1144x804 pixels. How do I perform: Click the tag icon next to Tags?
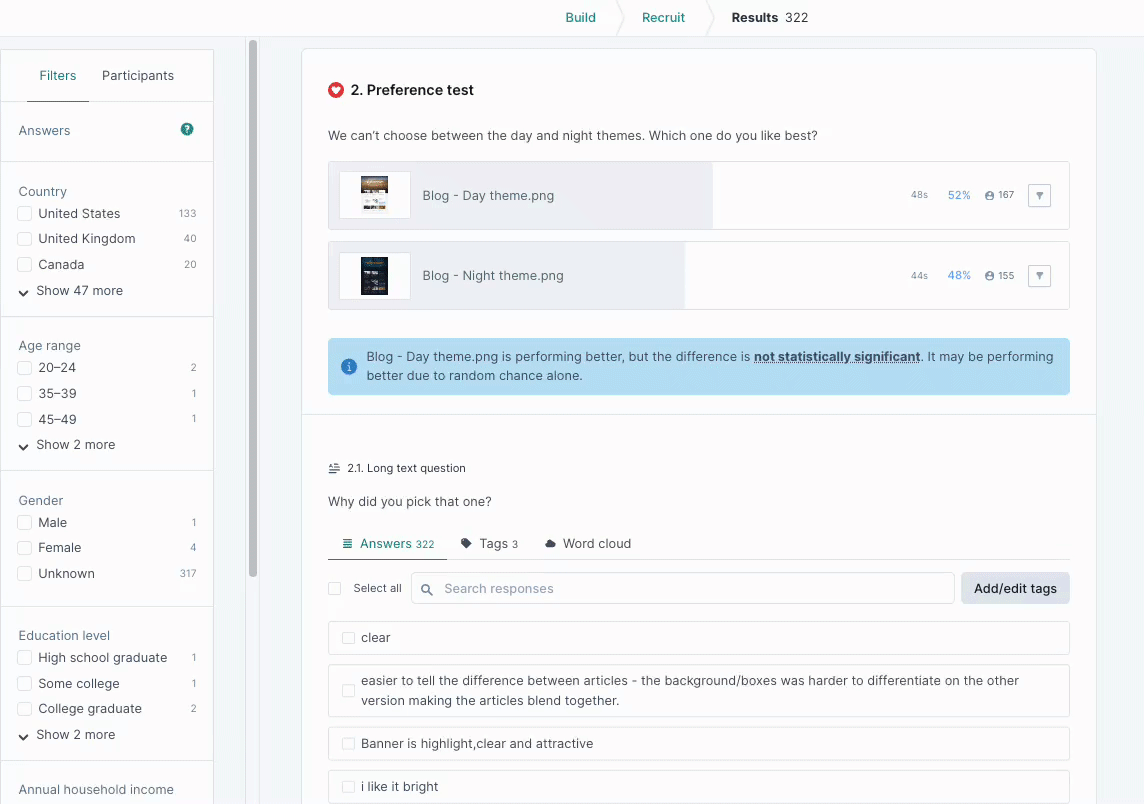click(x=464, y=543)
